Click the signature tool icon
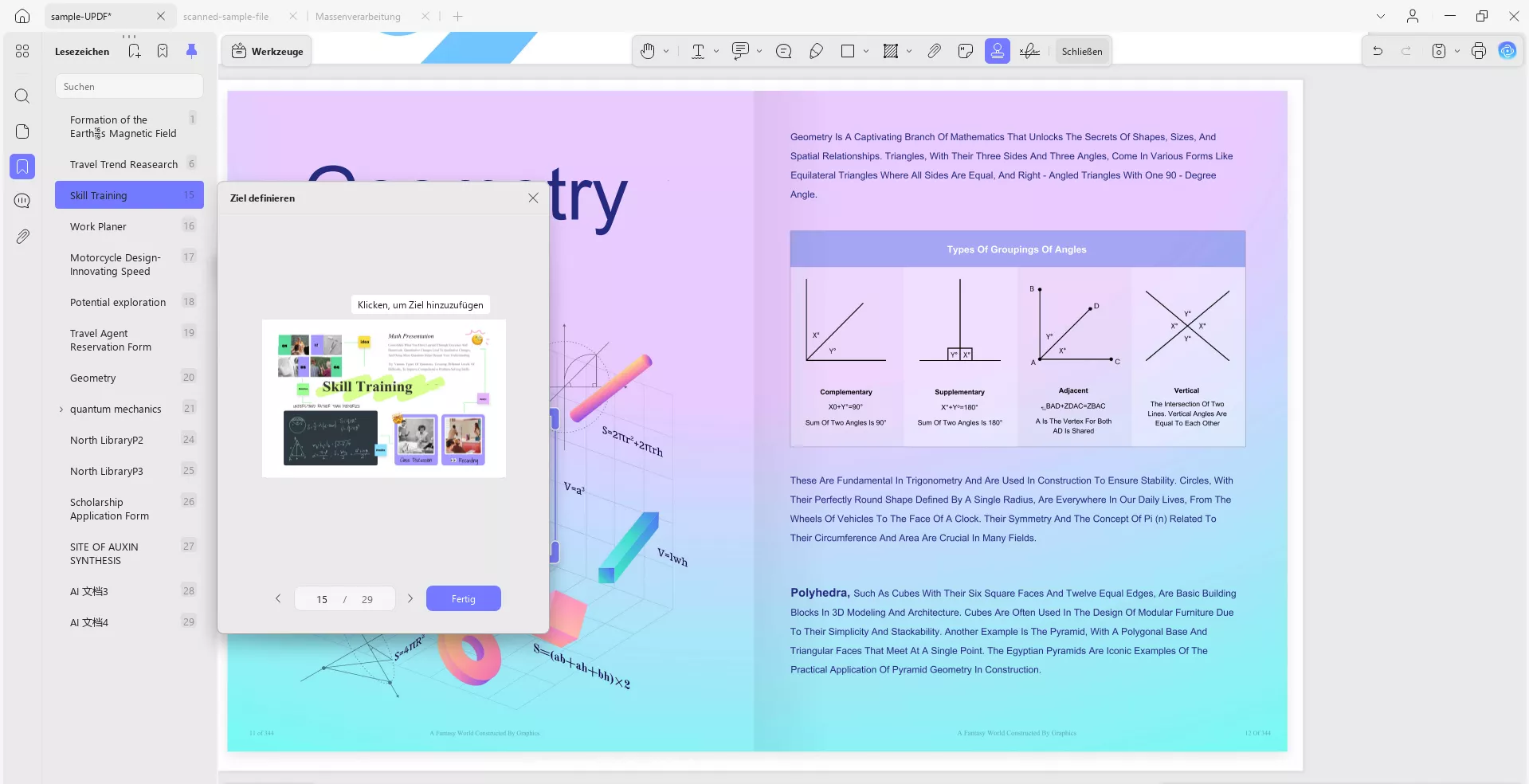Image resolution: width=1529 pixels, height=784 pixels. coord(1029,51)
